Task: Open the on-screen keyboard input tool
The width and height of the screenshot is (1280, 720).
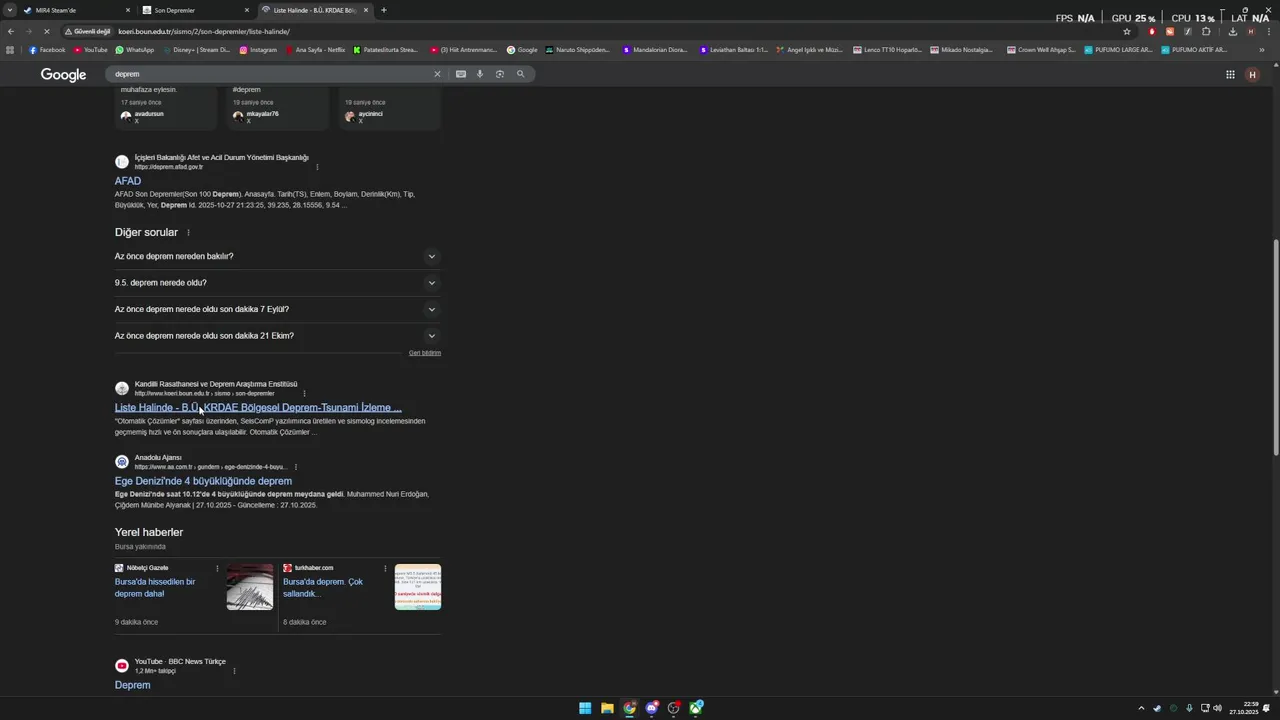Action: click(x=461, y=74)
